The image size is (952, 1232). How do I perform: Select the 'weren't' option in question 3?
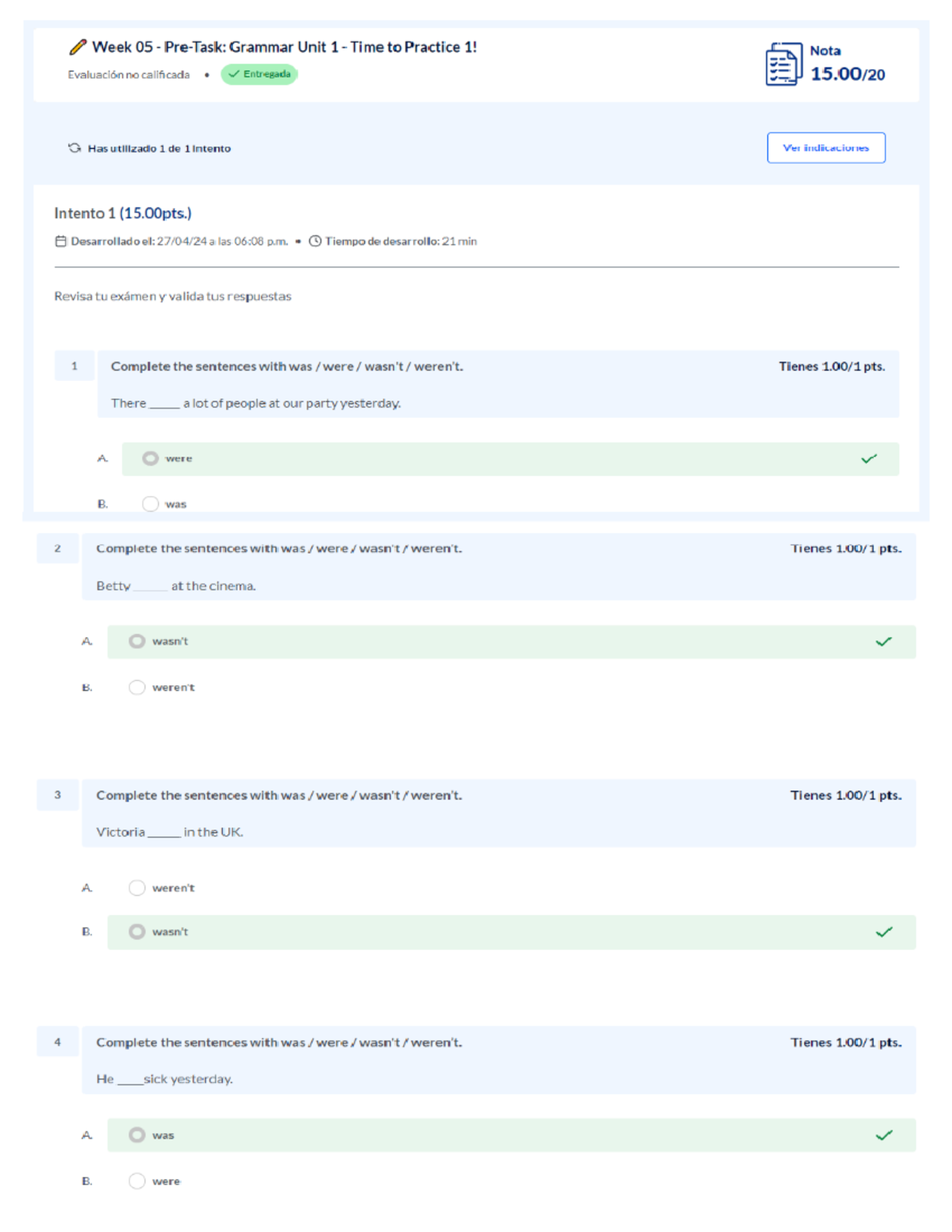click(x=137, y=888)
